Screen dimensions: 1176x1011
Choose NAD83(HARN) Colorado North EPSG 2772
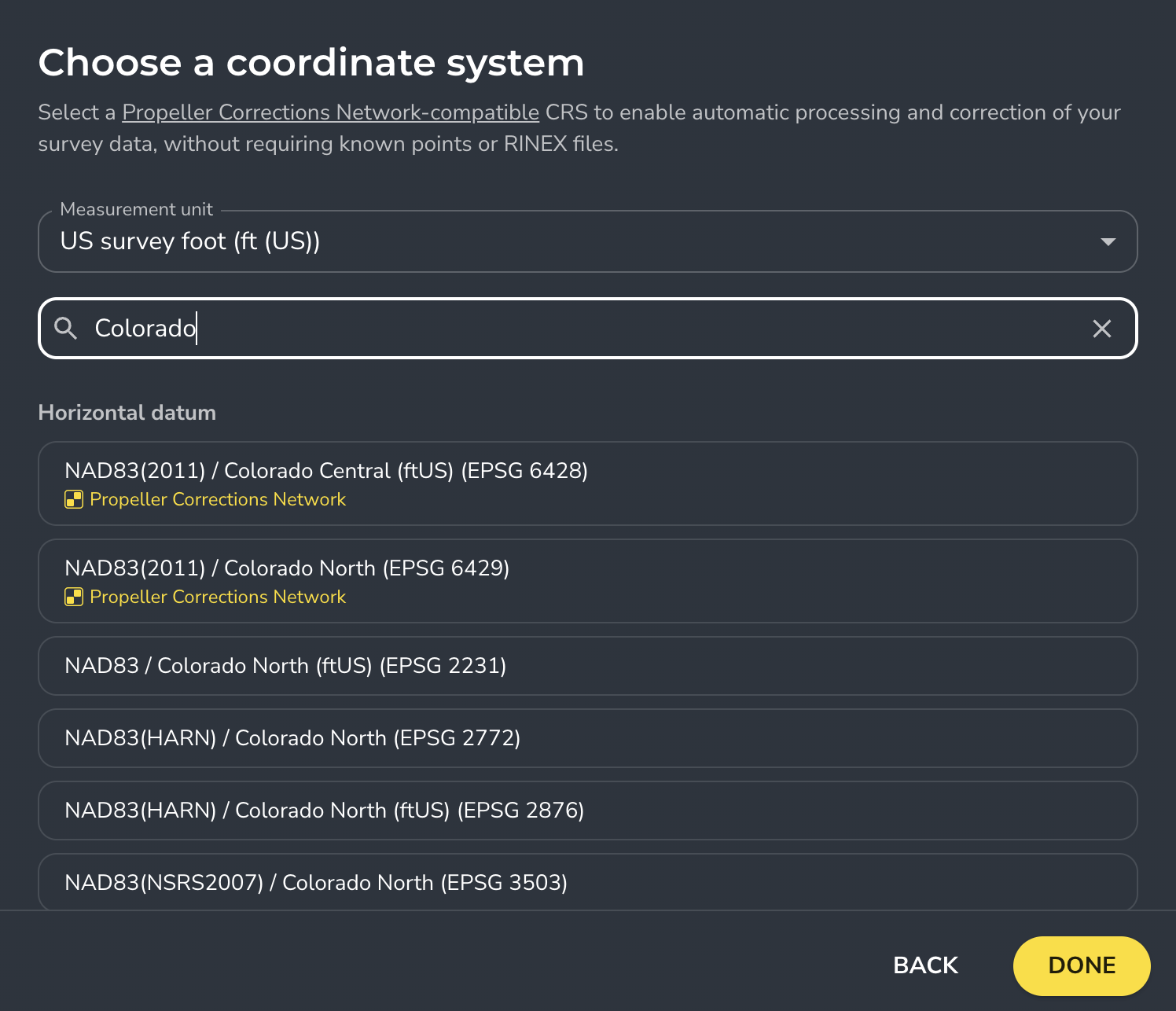click(587, 738)
